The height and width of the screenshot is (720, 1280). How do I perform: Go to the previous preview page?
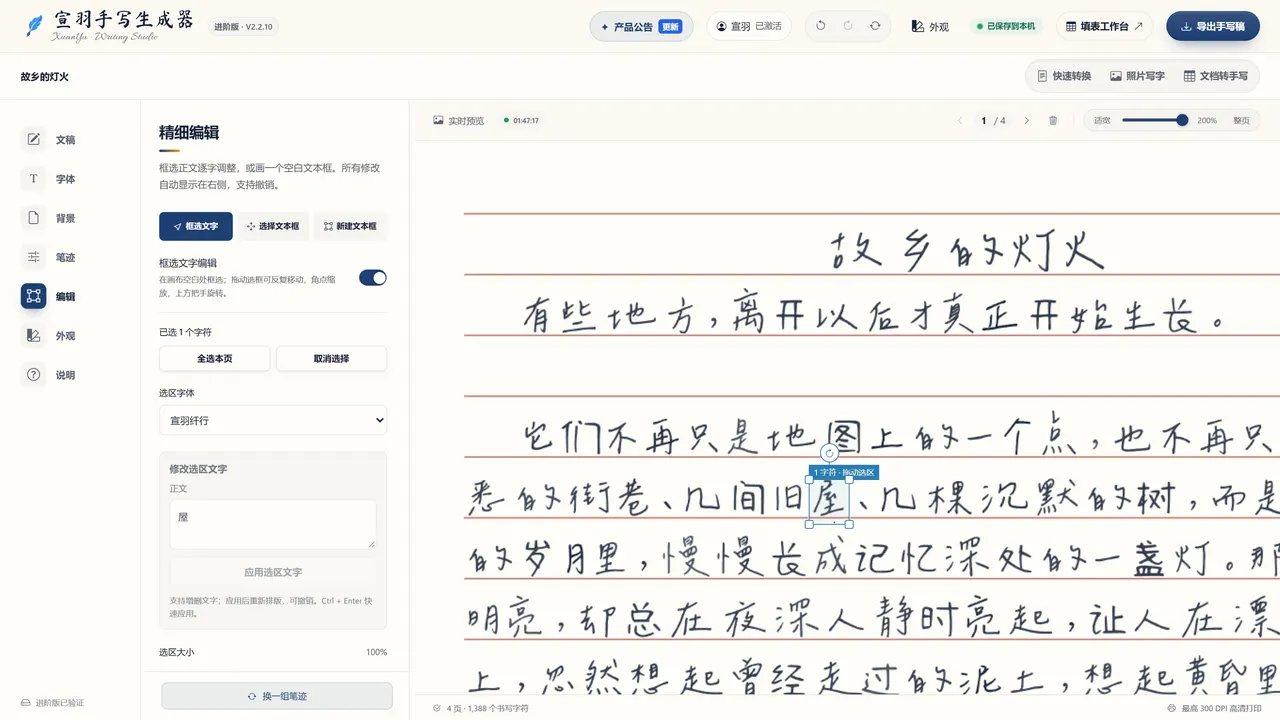[x=961, y=121]
